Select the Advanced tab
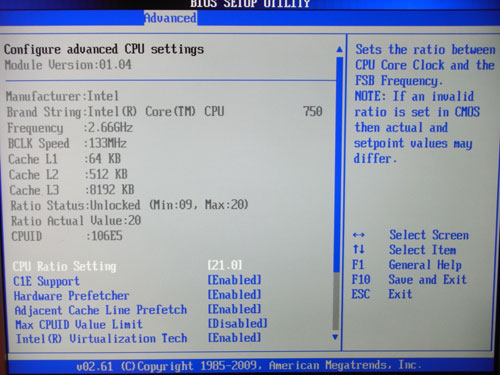 click(x=170, y=18)
